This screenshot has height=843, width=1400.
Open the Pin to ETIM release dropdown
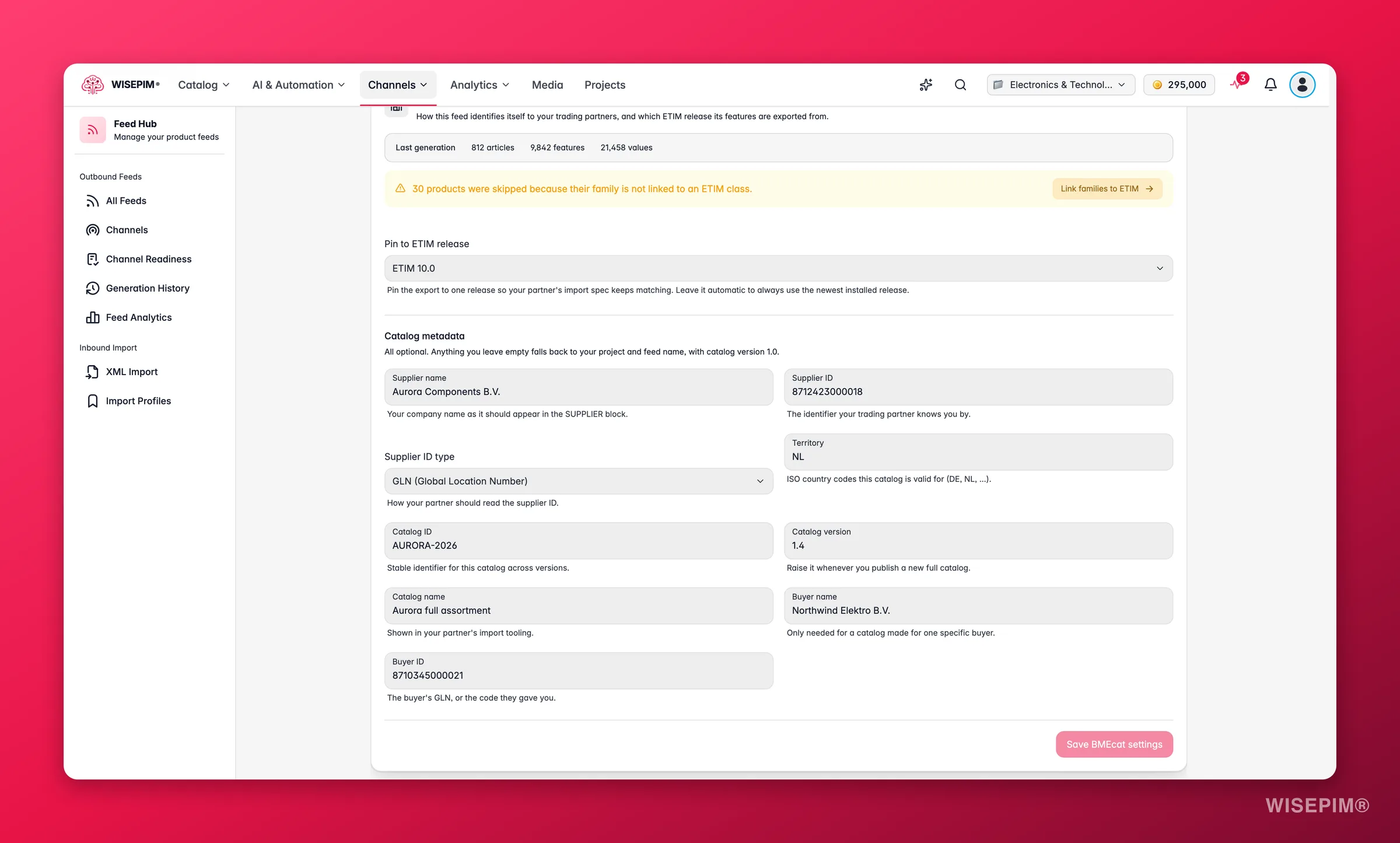click(x=778, y=268)
